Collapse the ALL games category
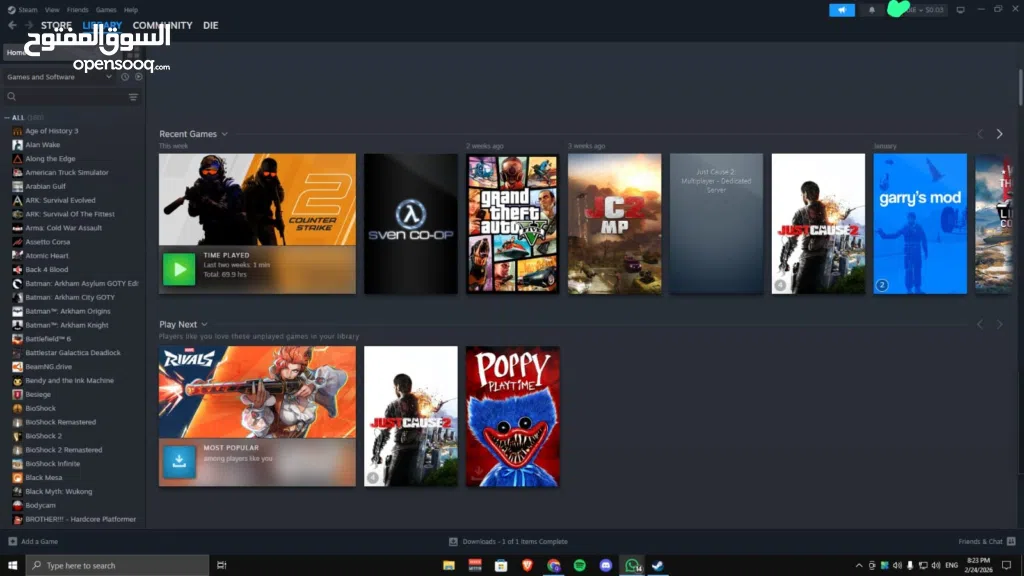 (6, 117)
